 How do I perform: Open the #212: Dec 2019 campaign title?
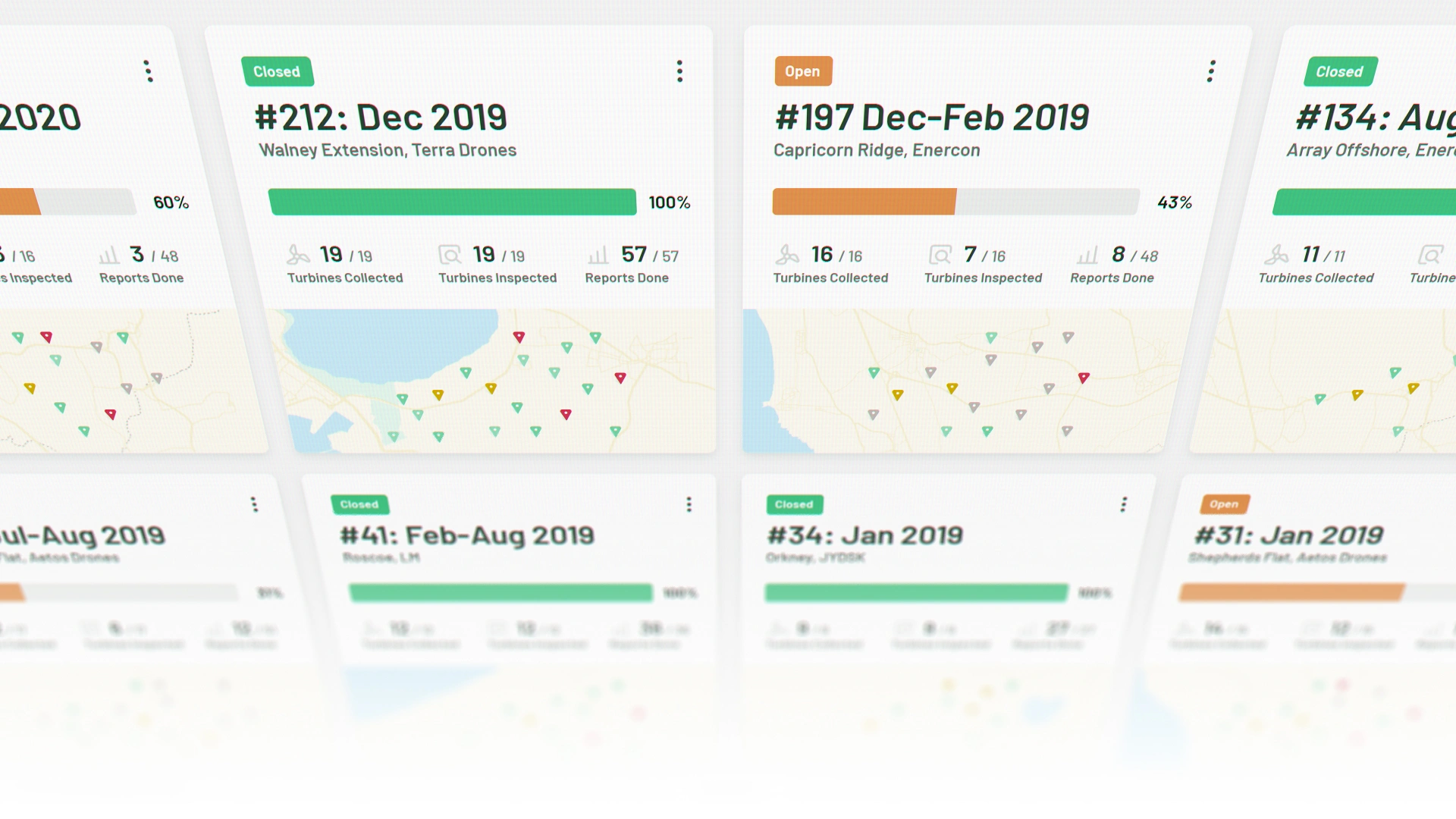point(381,118)
